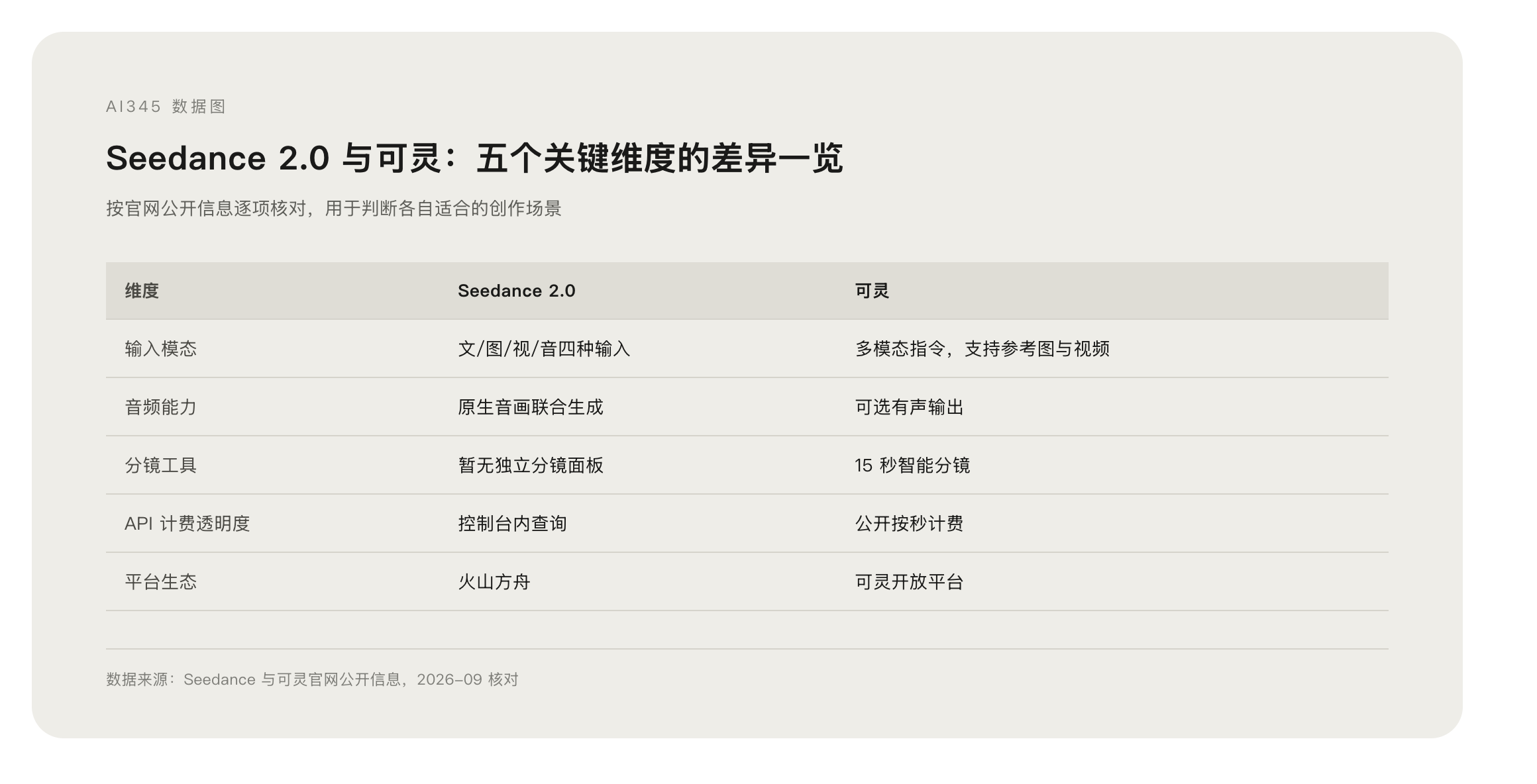The image size is (1537, 784).
Task: Select the '音频能力' row label
Action: [161, 407]
